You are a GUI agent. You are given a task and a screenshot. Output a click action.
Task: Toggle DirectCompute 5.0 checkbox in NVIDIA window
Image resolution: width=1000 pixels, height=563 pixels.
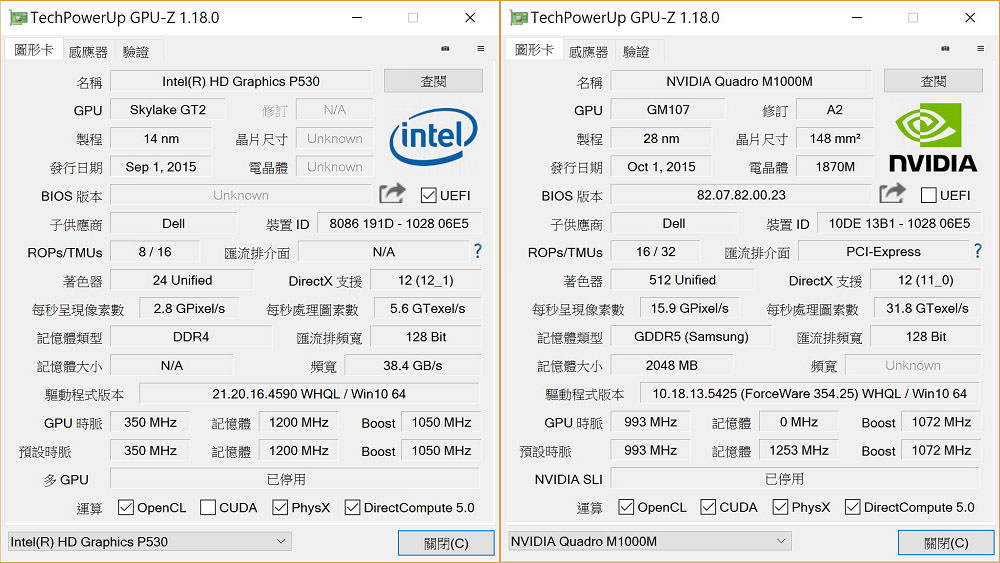(x=852, y=508)
